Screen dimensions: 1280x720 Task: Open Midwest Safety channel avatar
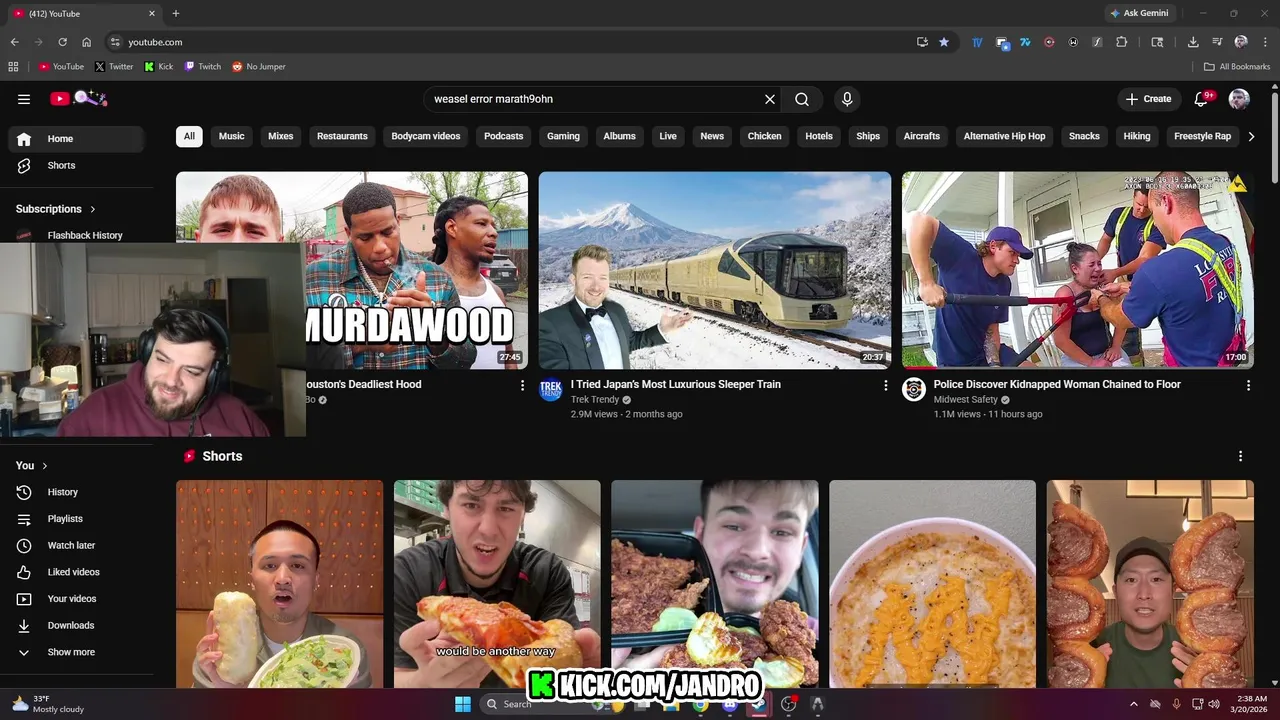pyautogui.click(x=914, y=390)
